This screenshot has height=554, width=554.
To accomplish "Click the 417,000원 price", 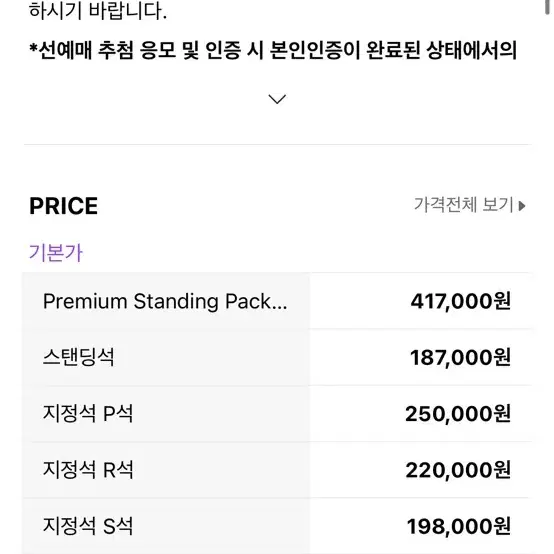I will 460,301.
